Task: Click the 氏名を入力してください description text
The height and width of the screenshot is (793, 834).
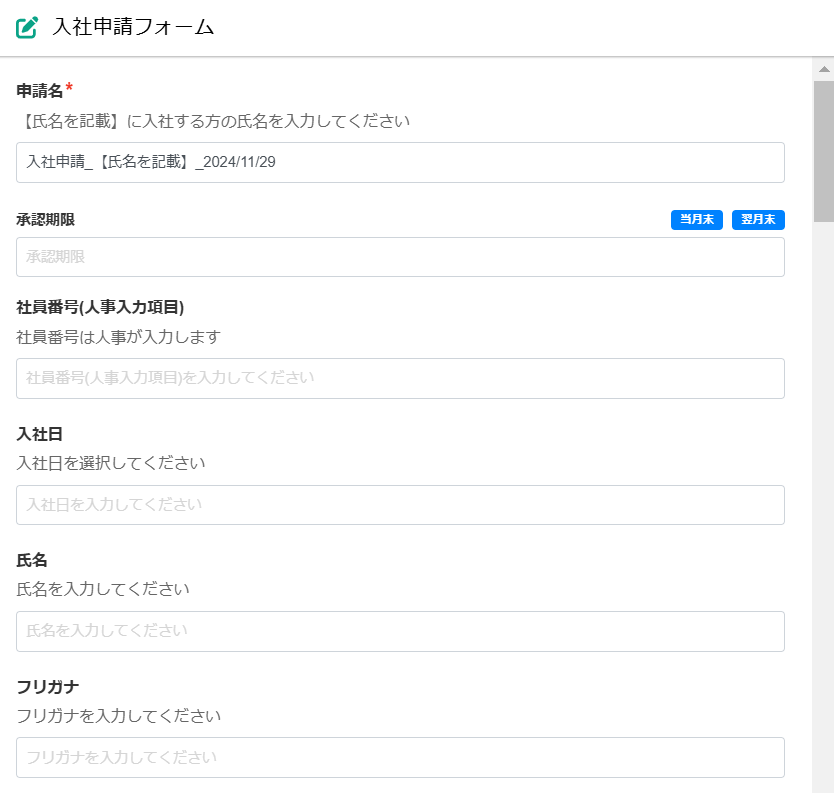Action: 103,589
